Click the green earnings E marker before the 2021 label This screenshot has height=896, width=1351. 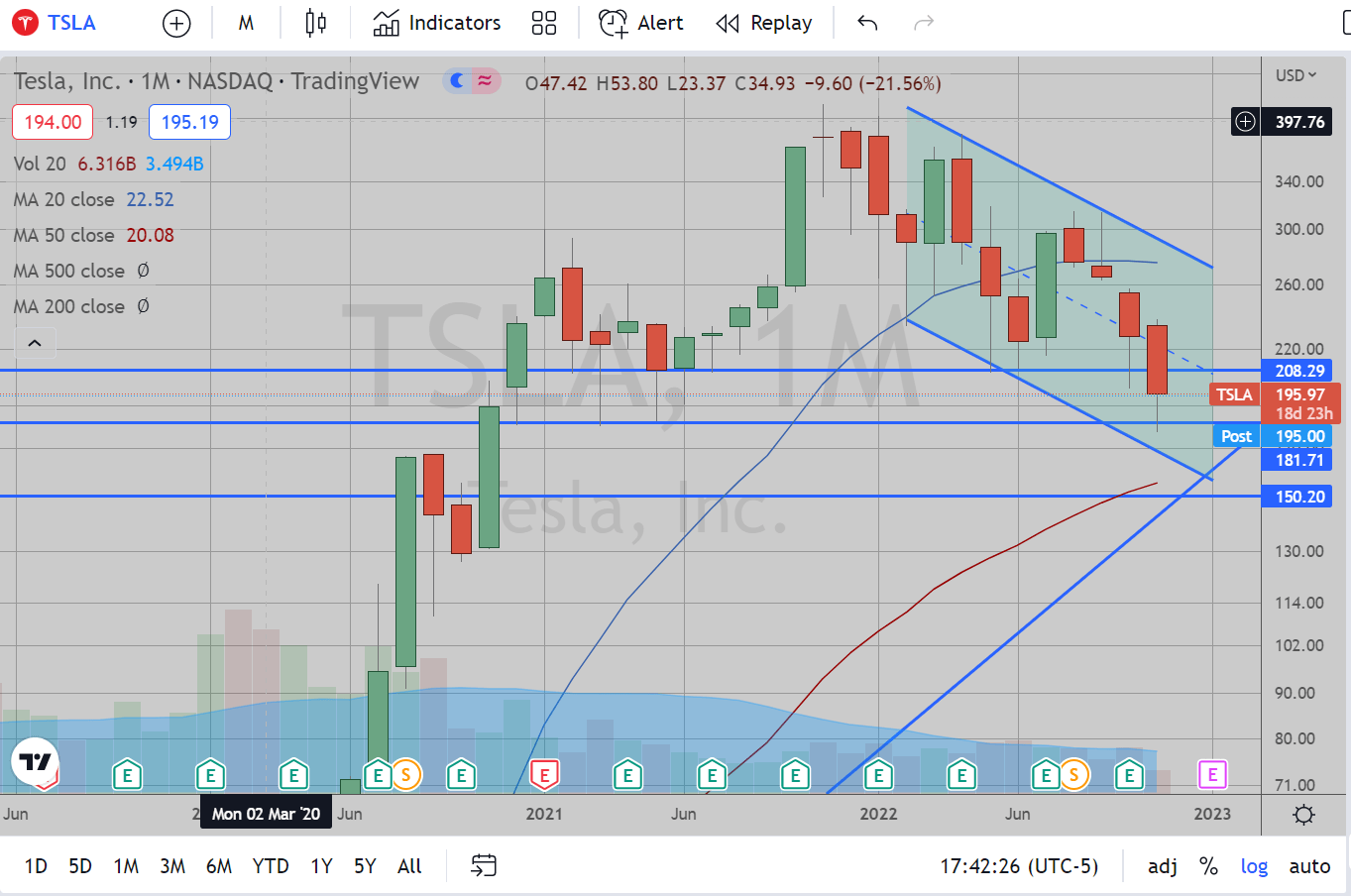point(461,774)
